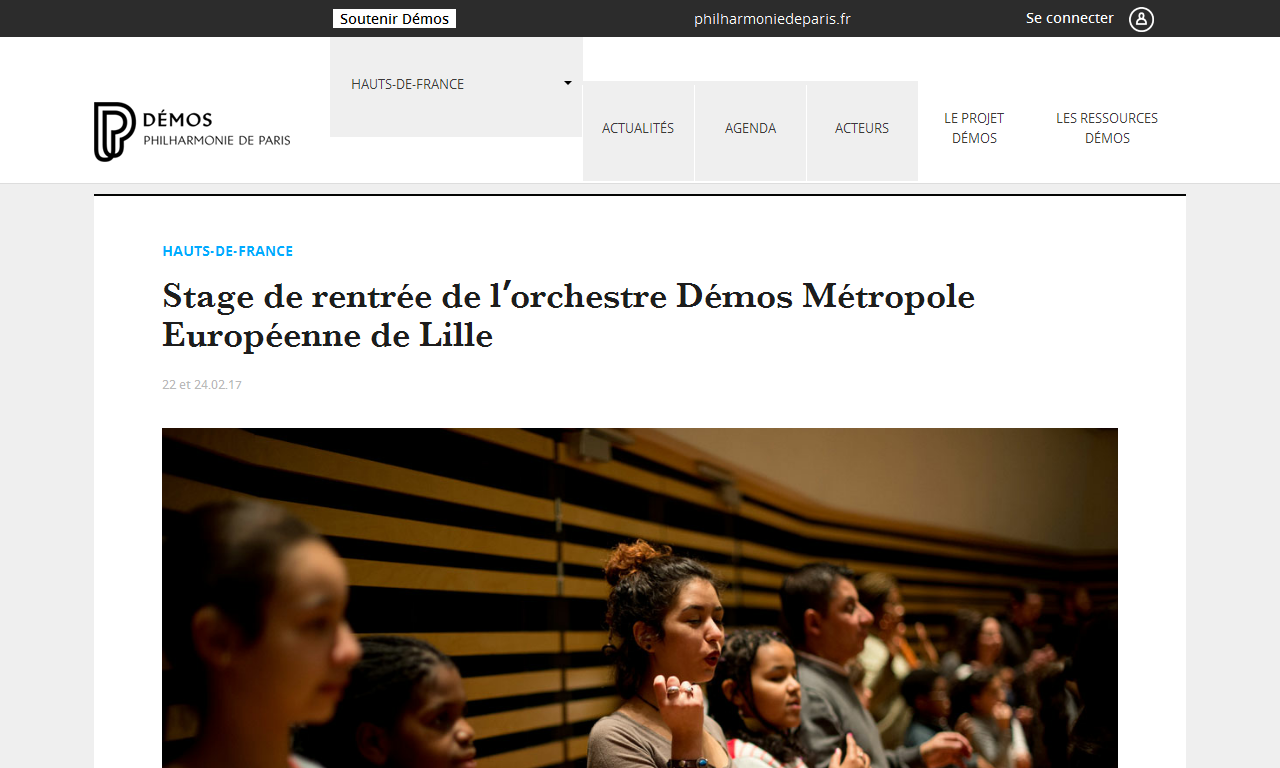Click the Philharmonie P logo icon
Image resolution: width=1280 pixels, height=768 pixels.
(x=114, y=131)
